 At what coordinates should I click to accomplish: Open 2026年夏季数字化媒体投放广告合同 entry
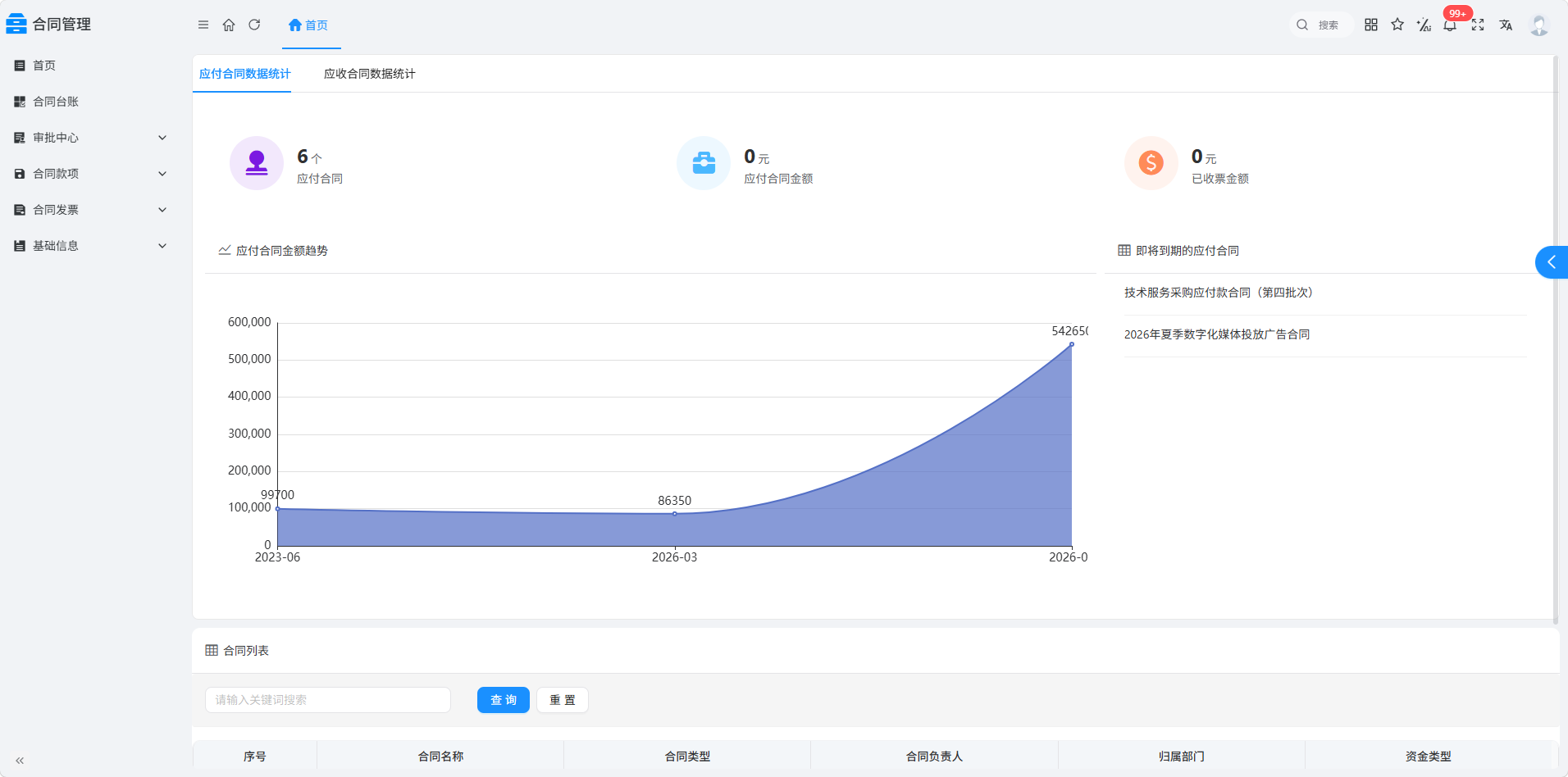[1217, 334]
